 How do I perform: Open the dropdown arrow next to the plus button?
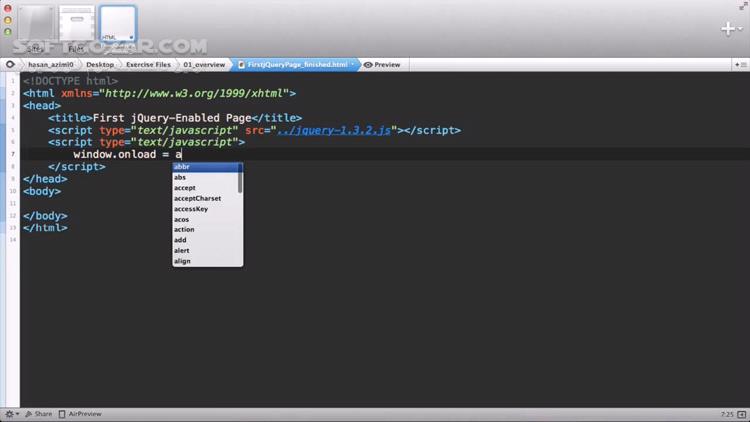pos(740,29)
